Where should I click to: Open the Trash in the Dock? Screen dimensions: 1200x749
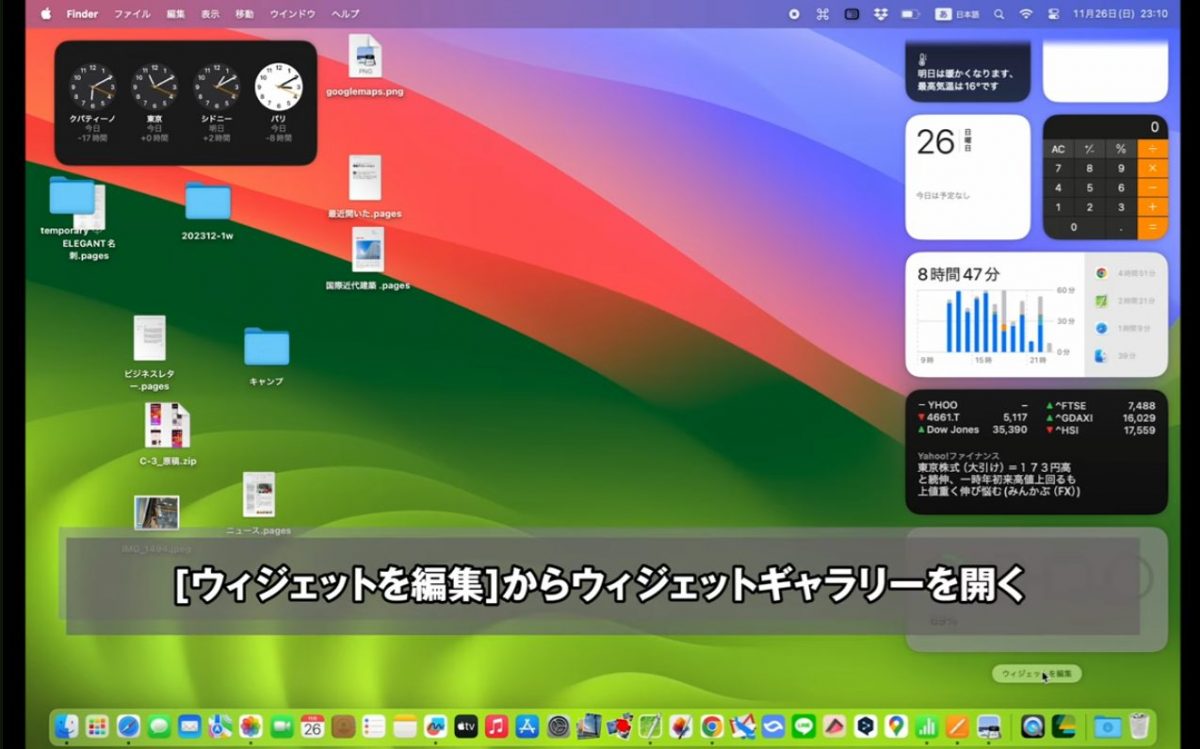tap(1138, 726)
